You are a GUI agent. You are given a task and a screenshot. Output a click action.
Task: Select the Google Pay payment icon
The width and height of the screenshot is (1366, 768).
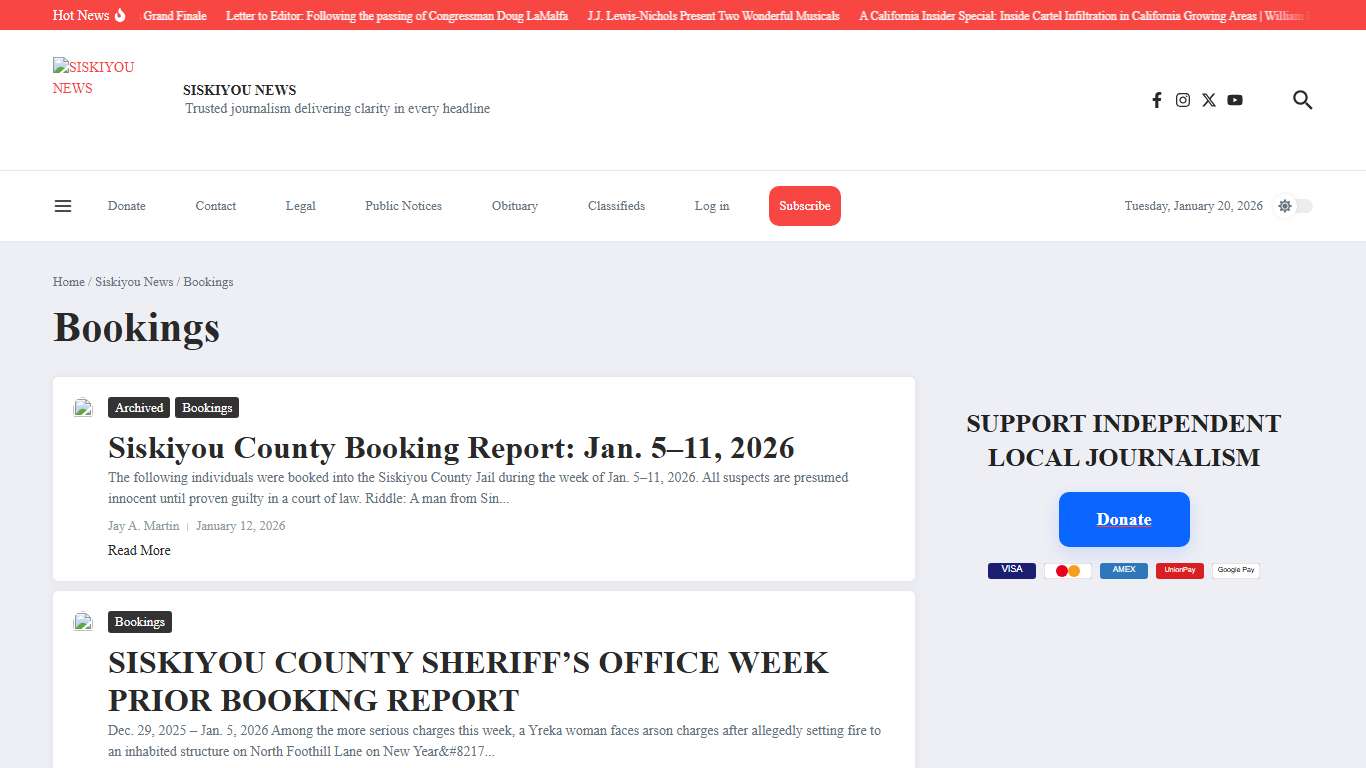point(1236,570)
